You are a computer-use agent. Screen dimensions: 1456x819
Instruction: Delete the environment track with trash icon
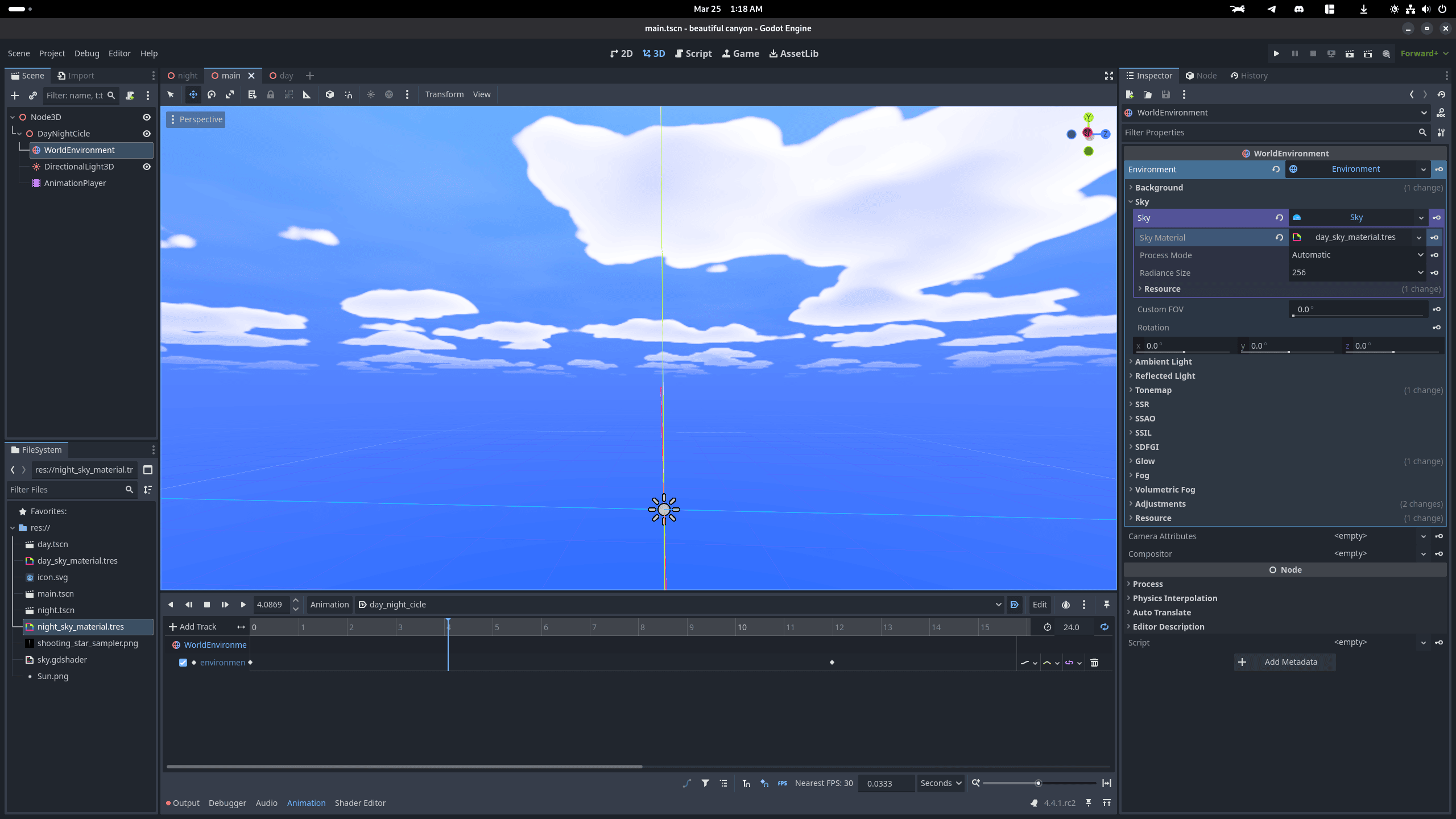click(x=1094, y=663)
